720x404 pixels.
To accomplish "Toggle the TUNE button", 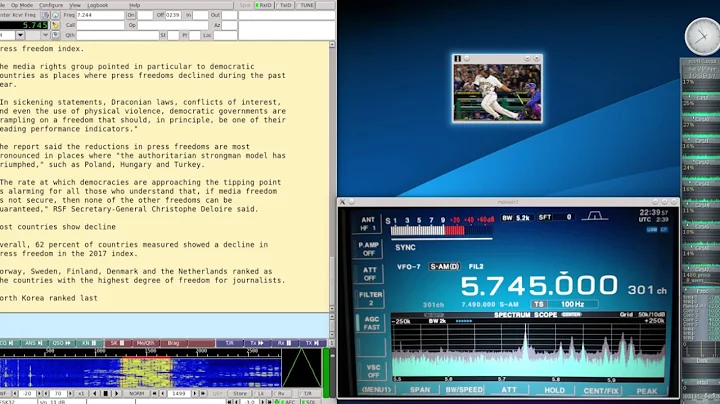I will [x=305, y=5].
